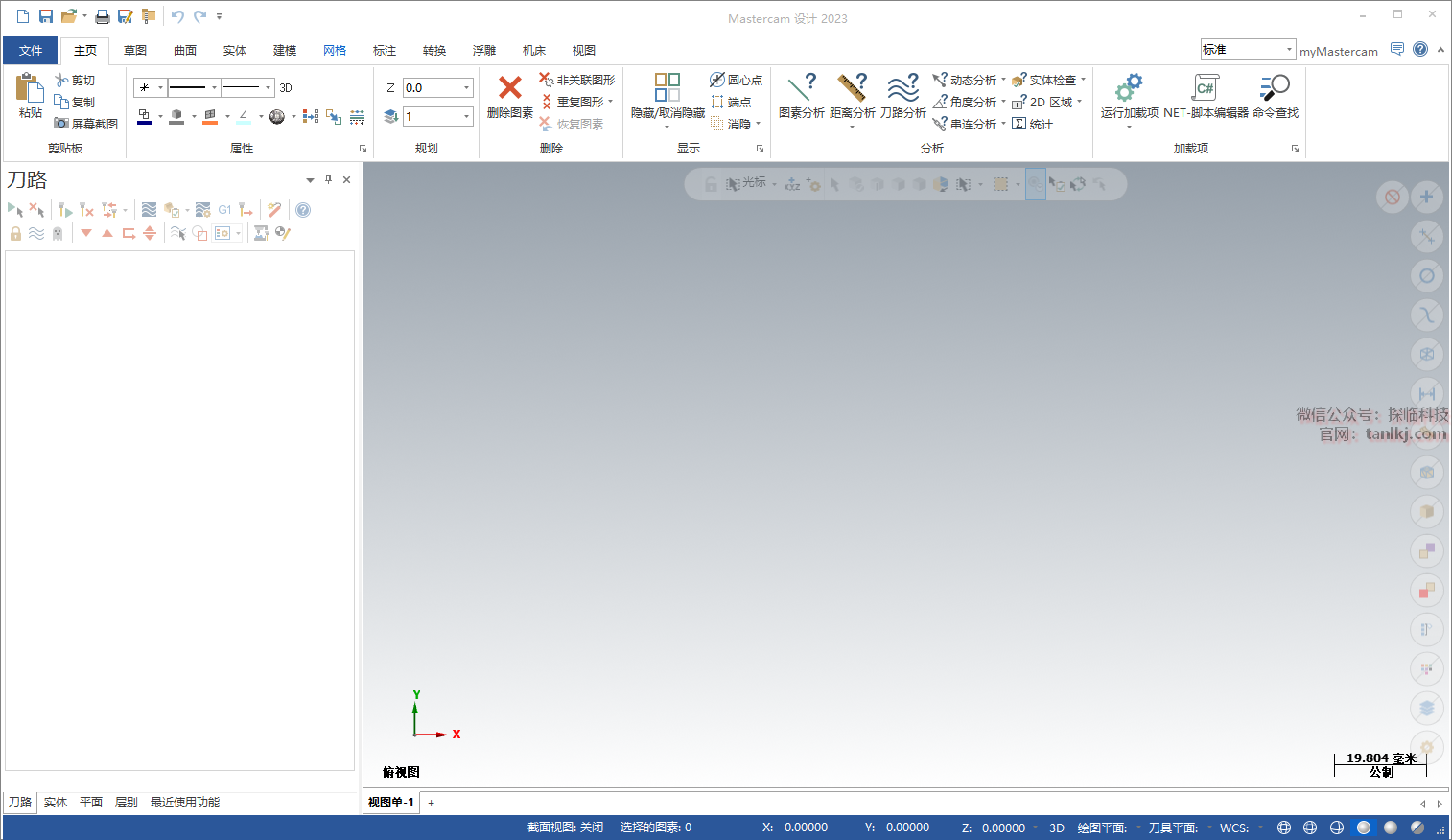Image resolution: width=1452 pixels, height=840 pixels.
Task: Select the 视图单-1 viewsheet tab
Action: click(x=391, y=803)
